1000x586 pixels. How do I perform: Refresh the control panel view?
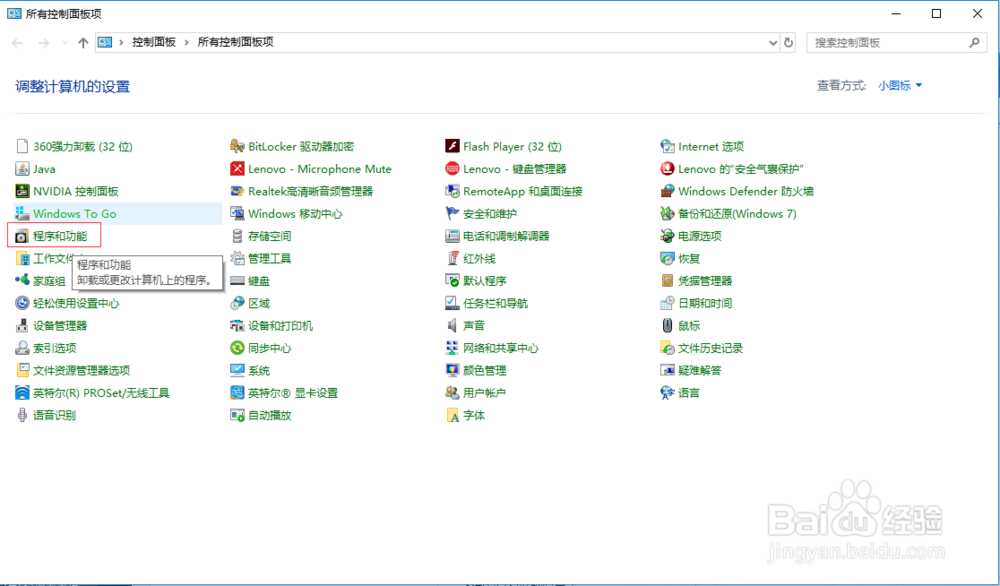(788, 43)
